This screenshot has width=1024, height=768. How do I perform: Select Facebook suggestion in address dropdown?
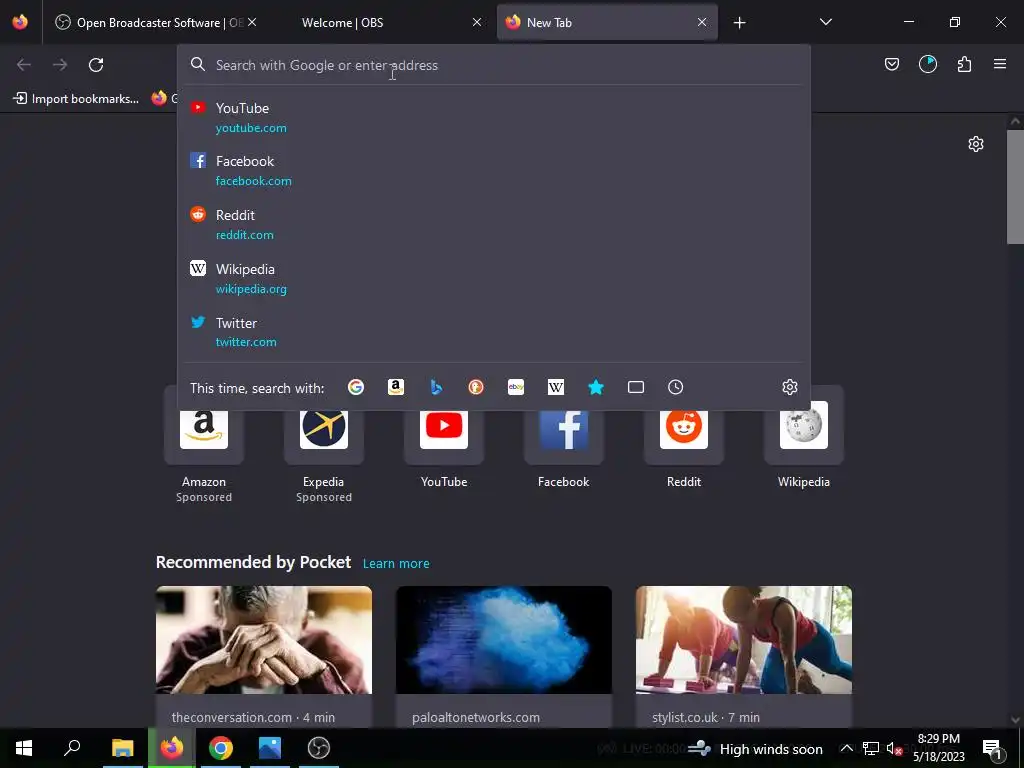493,171
